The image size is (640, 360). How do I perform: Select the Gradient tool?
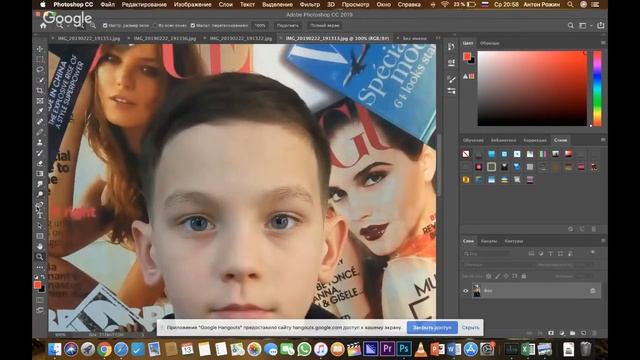[40, 173]
